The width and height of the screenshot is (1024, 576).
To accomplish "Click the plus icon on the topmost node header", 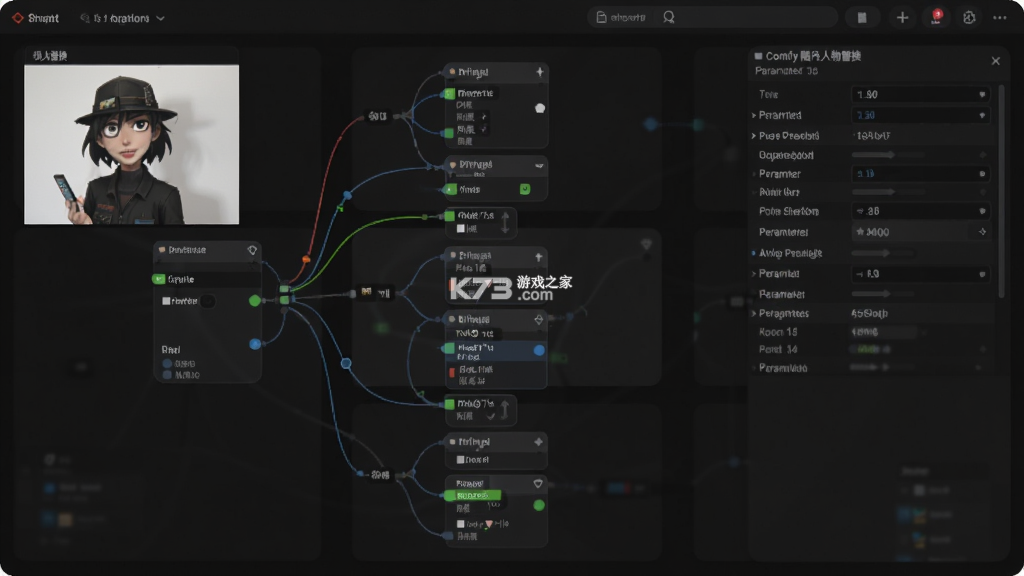I will point(539,72).
